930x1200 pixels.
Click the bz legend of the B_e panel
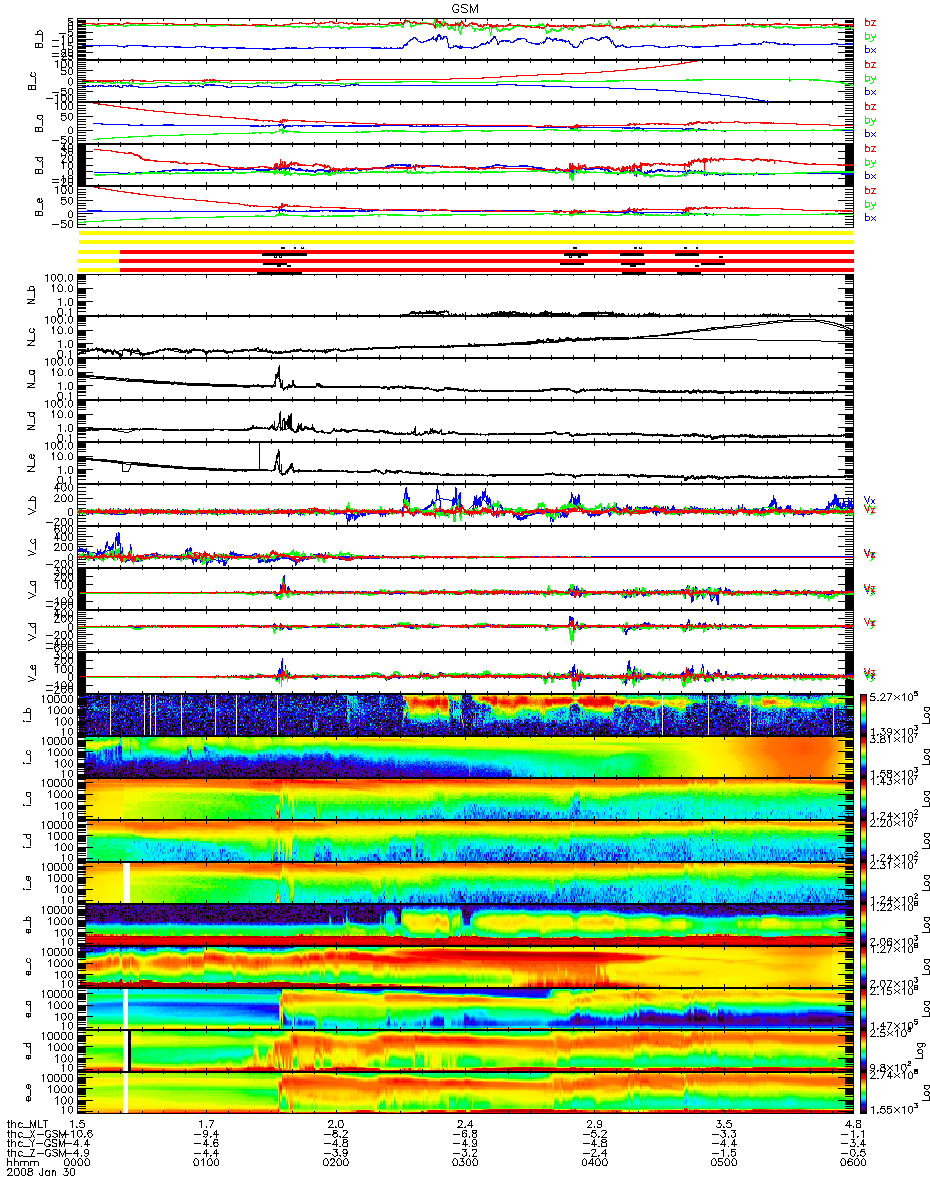click(870, 190)
